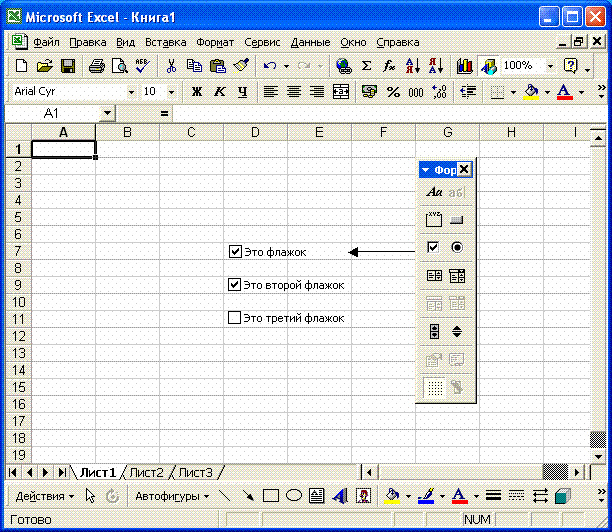Open a file using the Open folder icon
The width and height of the screenshot is (612, 532).
44,66
